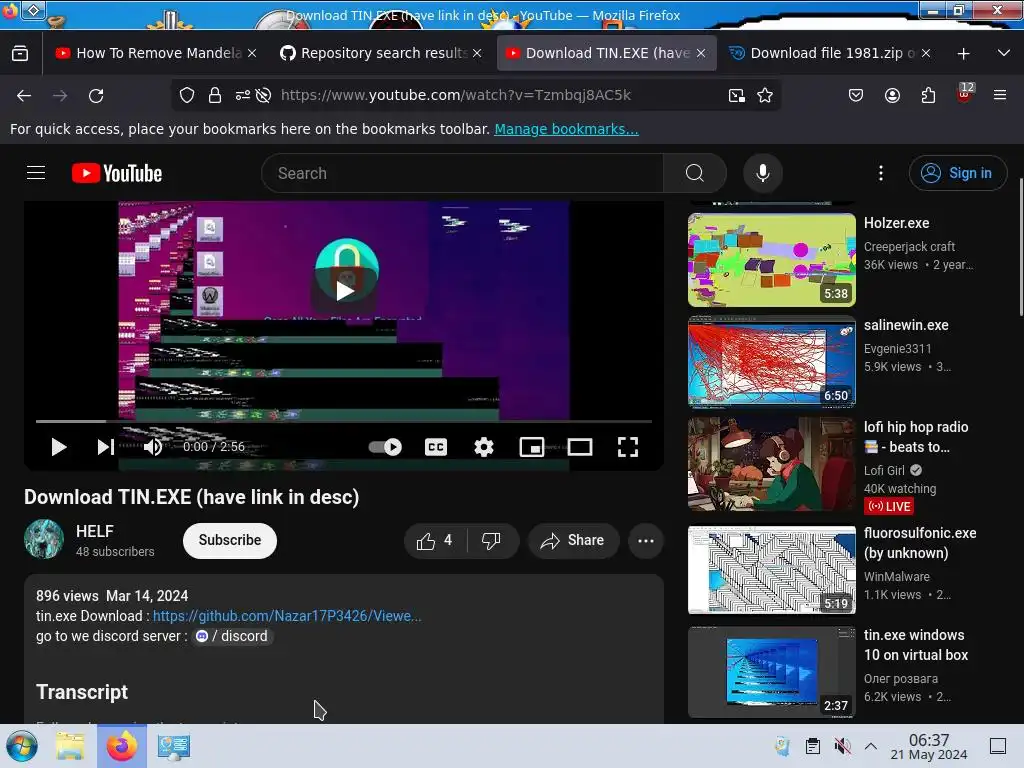
Task: Close the Repository search results tab
Action: point(477,54)
